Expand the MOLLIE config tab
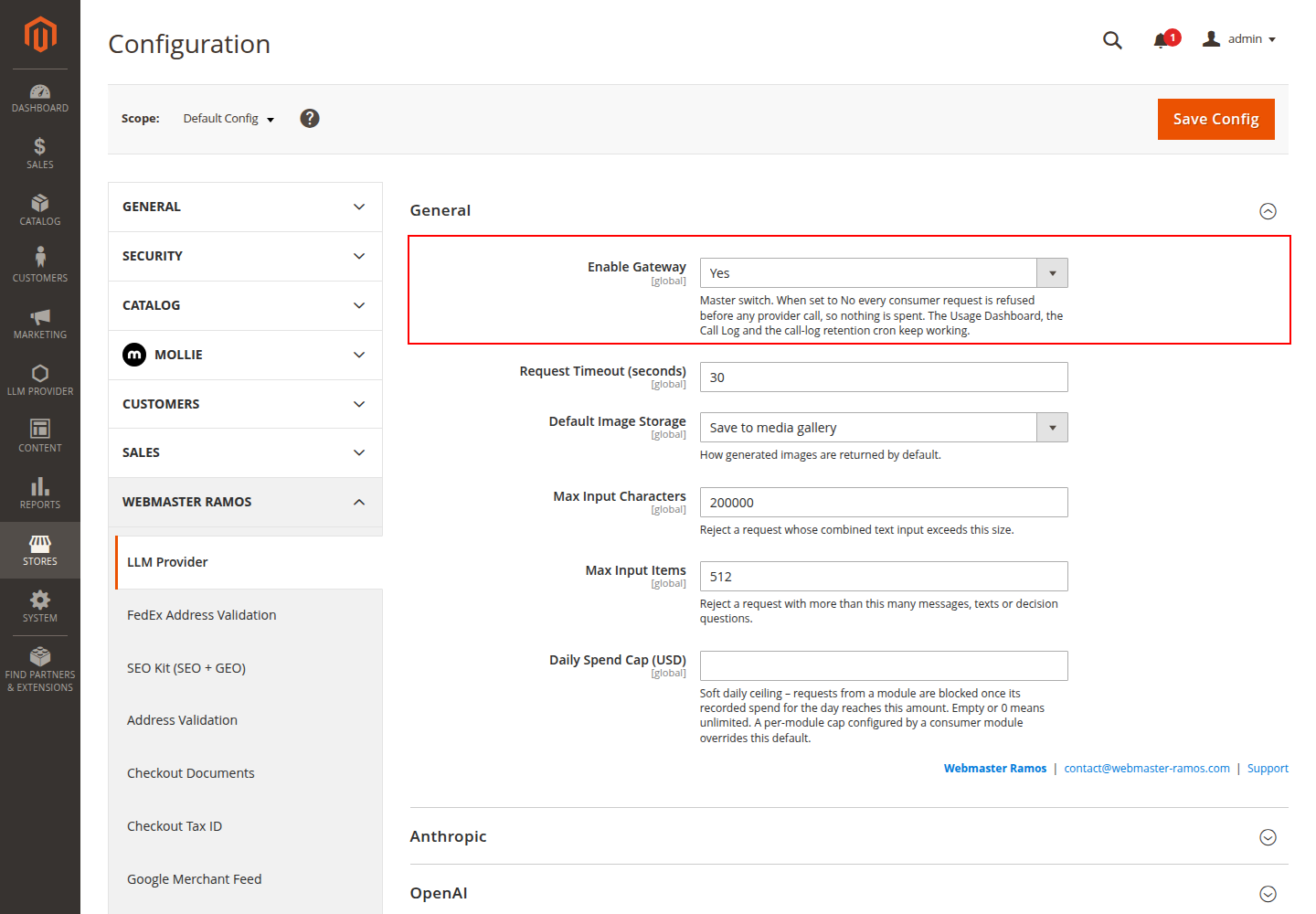This screenshot has height=914, width=1316. [245, 355]
